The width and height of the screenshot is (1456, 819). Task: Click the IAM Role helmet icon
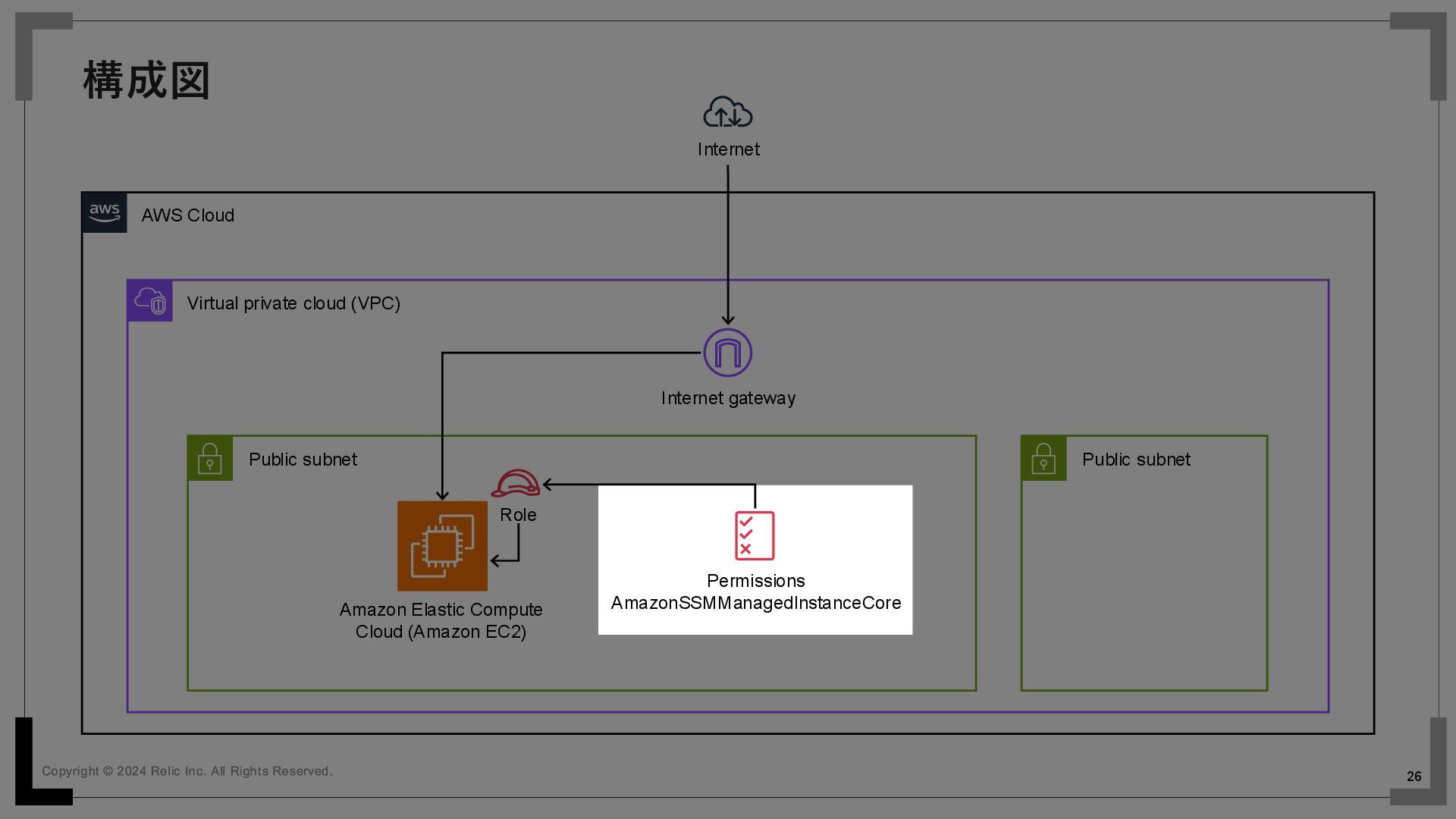point(516,483)
